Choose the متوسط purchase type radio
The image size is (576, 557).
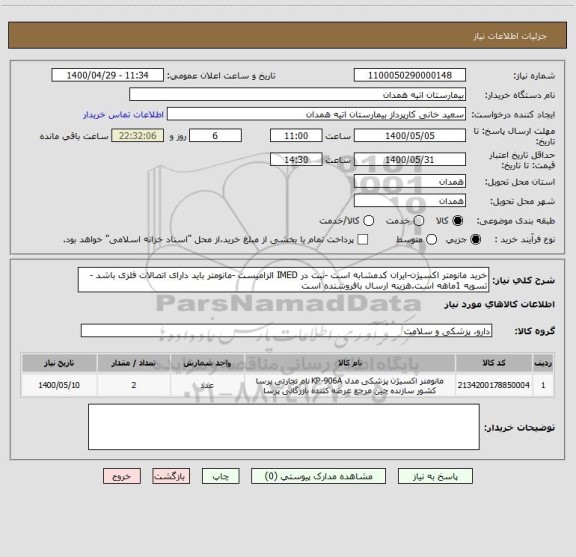[x=431, y=240]
